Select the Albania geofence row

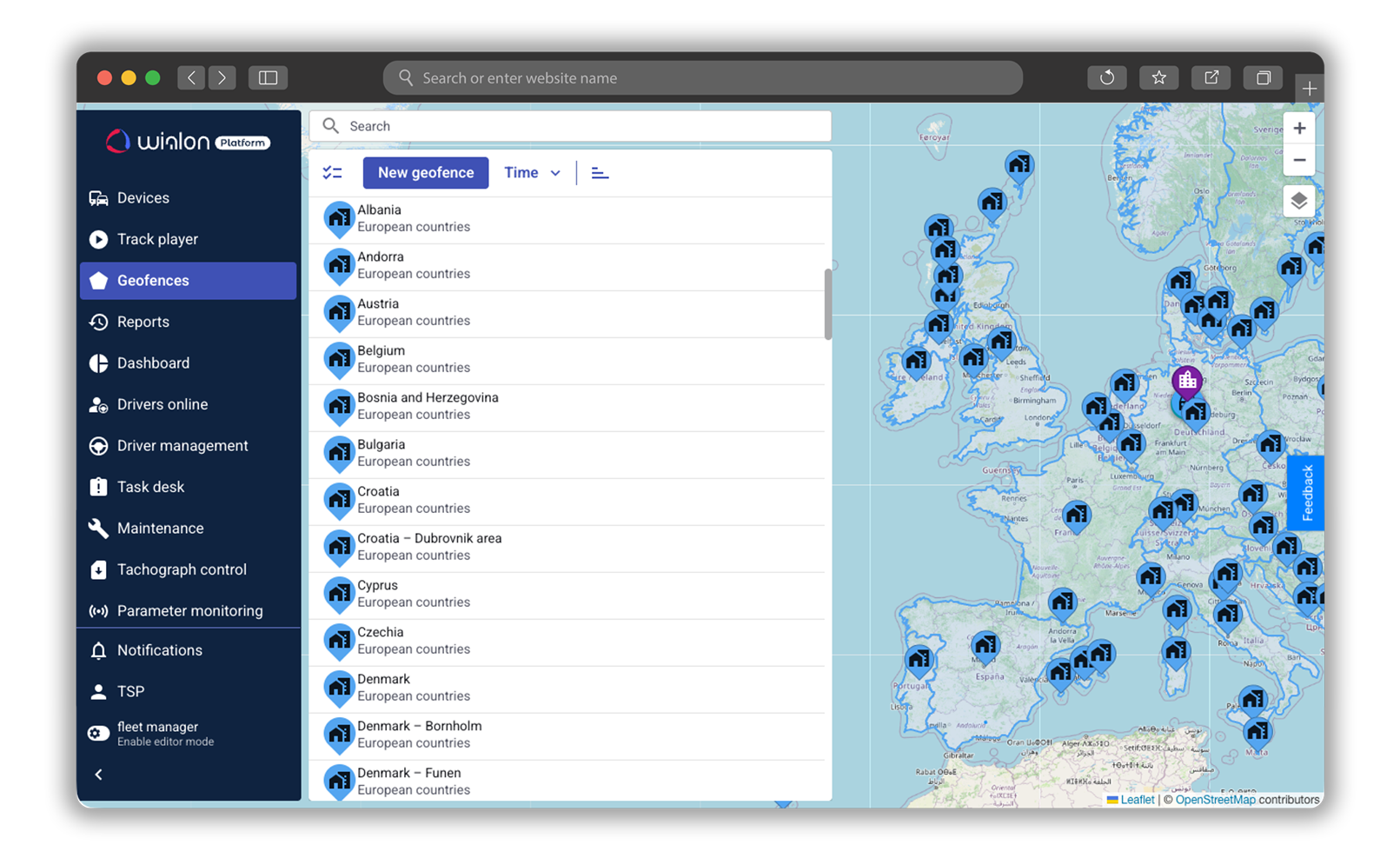tap(567, 219)
